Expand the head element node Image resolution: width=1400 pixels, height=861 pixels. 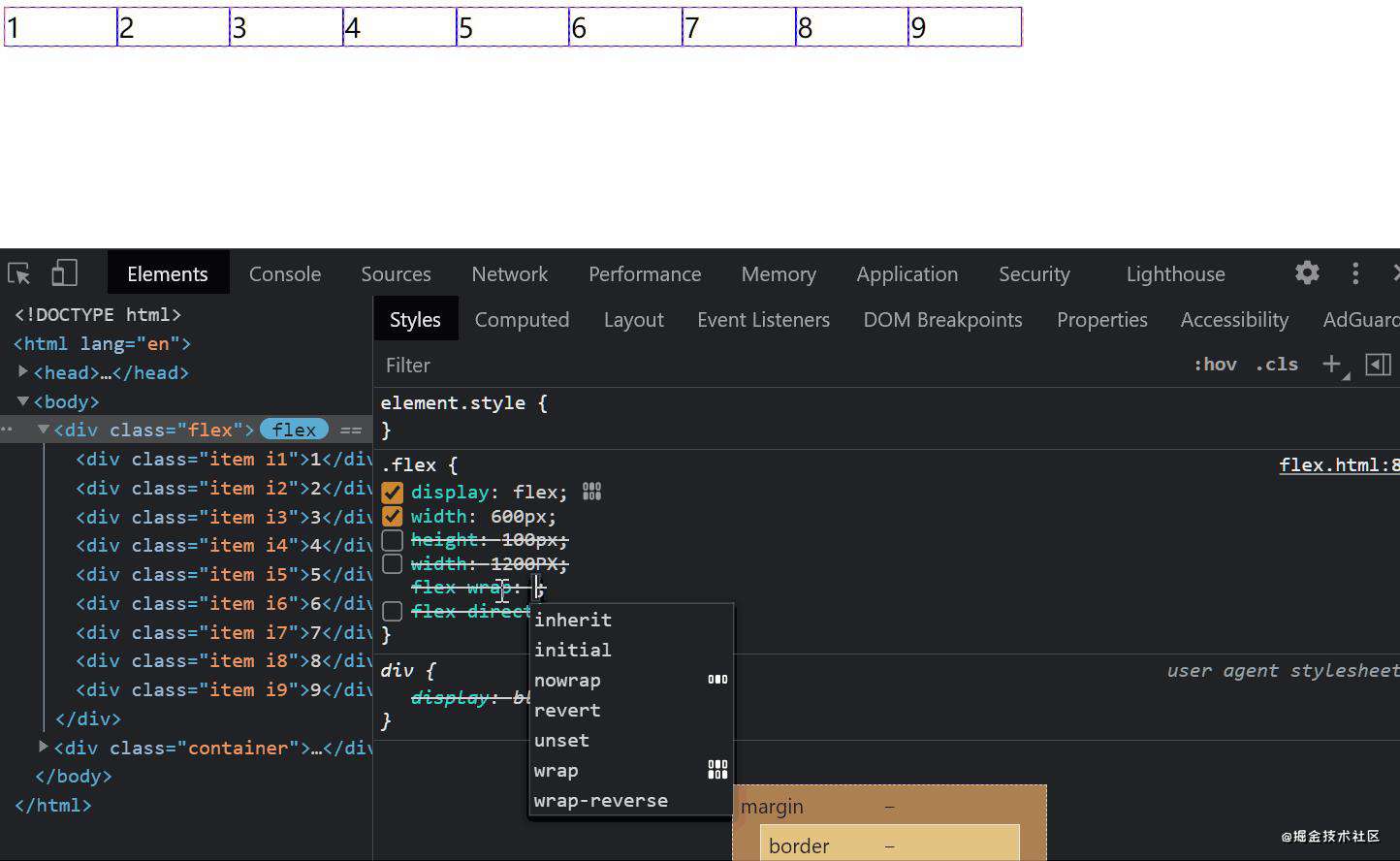pyautogui.click(x=23, y=371)
